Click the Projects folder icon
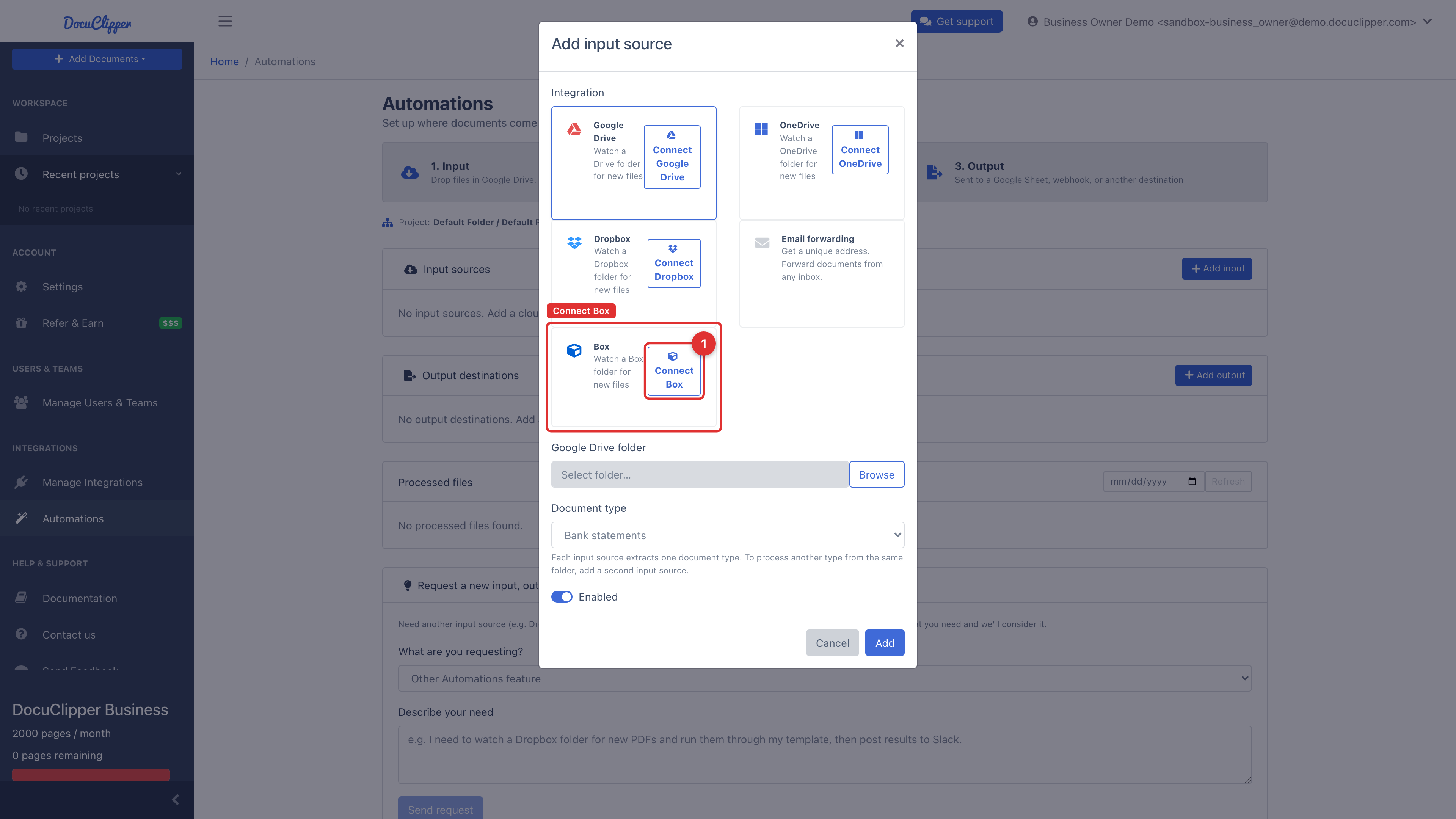This screenshot has height=819, width=1456. [x=22, y=137]
